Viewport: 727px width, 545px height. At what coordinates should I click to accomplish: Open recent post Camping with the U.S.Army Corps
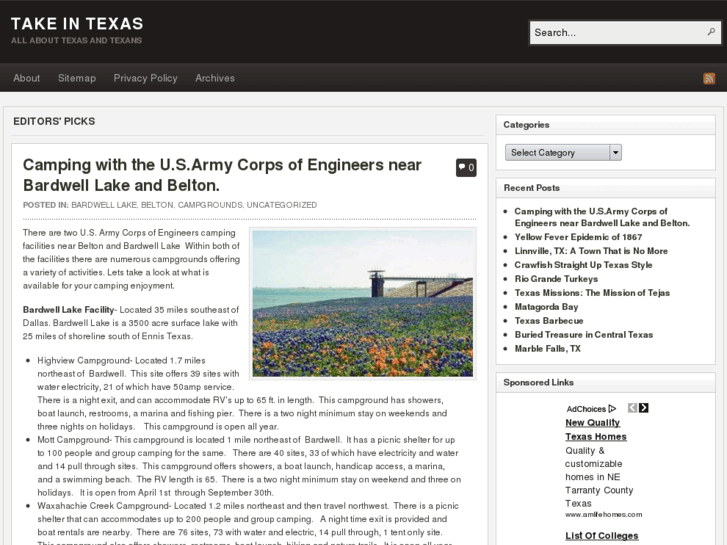coord(602,217)
